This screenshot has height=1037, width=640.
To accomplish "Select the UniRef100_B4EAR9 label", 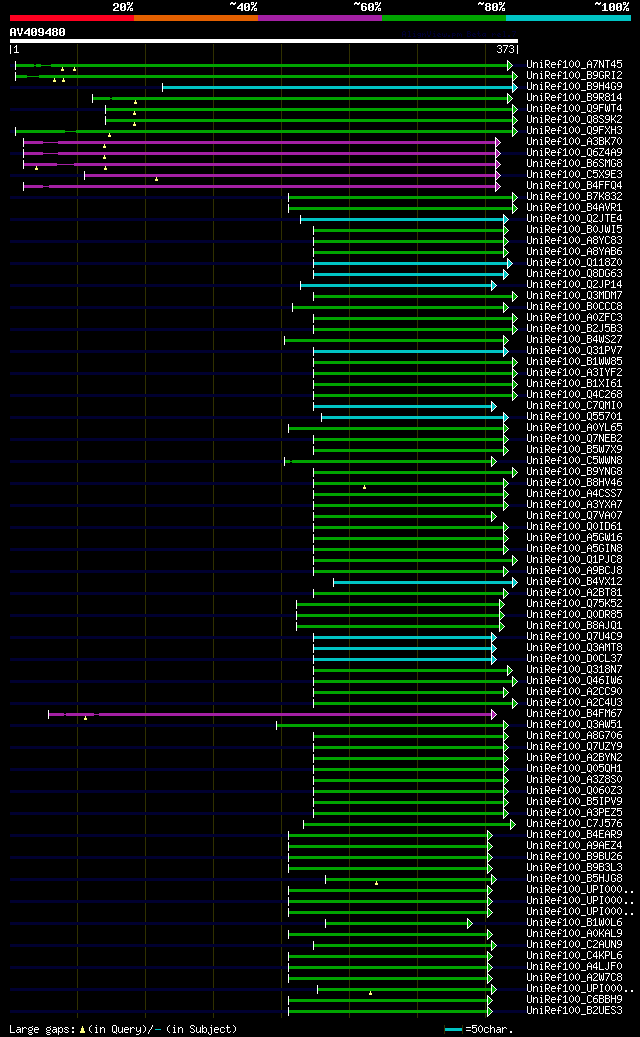I will [574, 835].
